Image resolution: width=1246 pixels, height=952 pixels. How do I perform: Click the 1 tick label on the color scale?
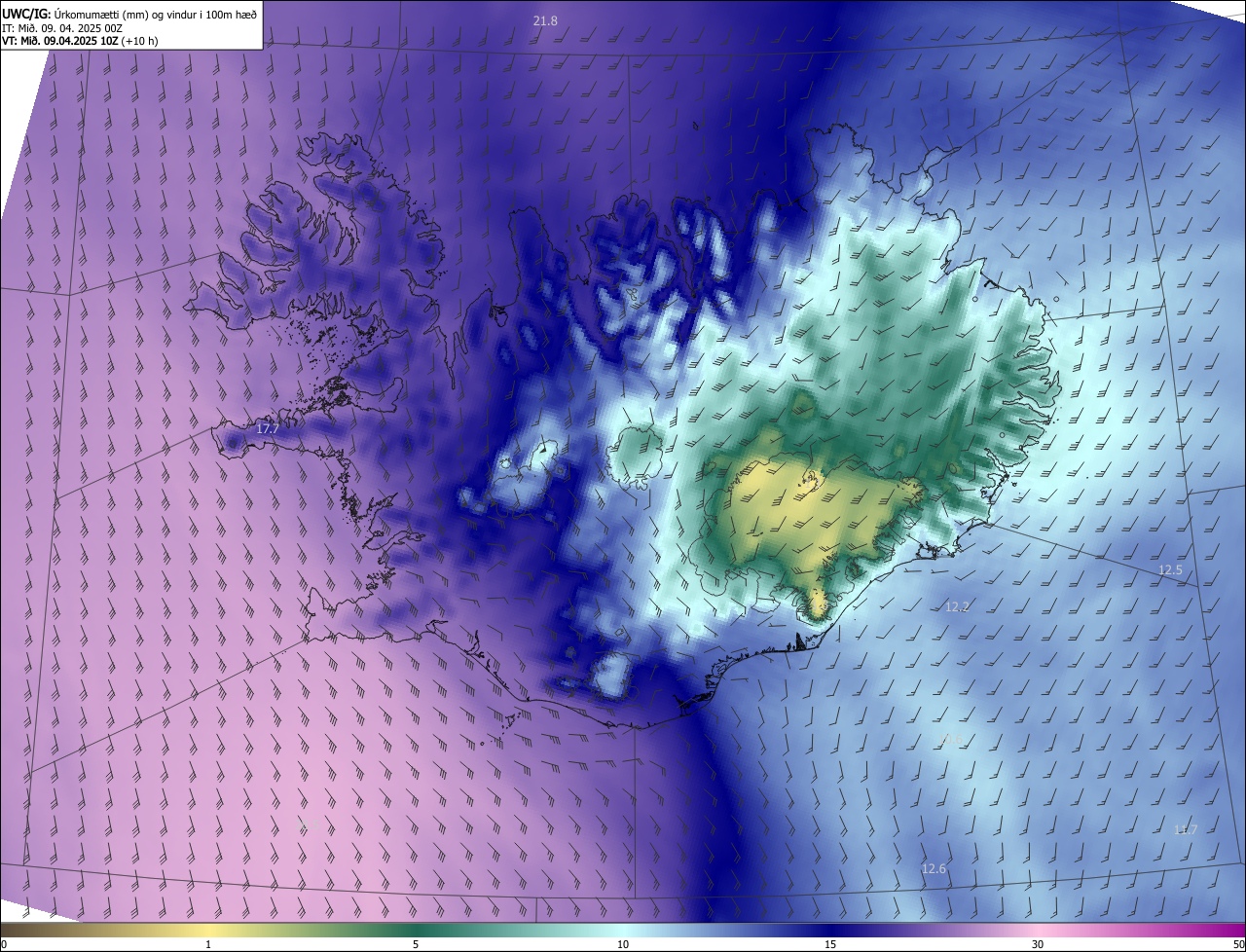[x=208, y=944]
